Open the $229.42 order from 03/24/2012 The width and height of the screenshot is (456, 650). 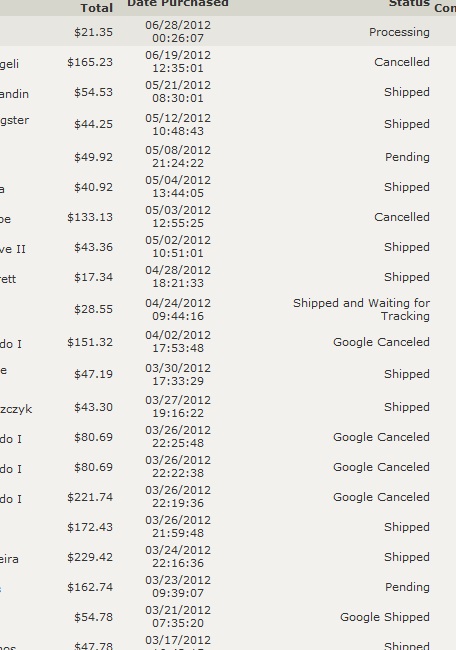[x=228, y=556]
